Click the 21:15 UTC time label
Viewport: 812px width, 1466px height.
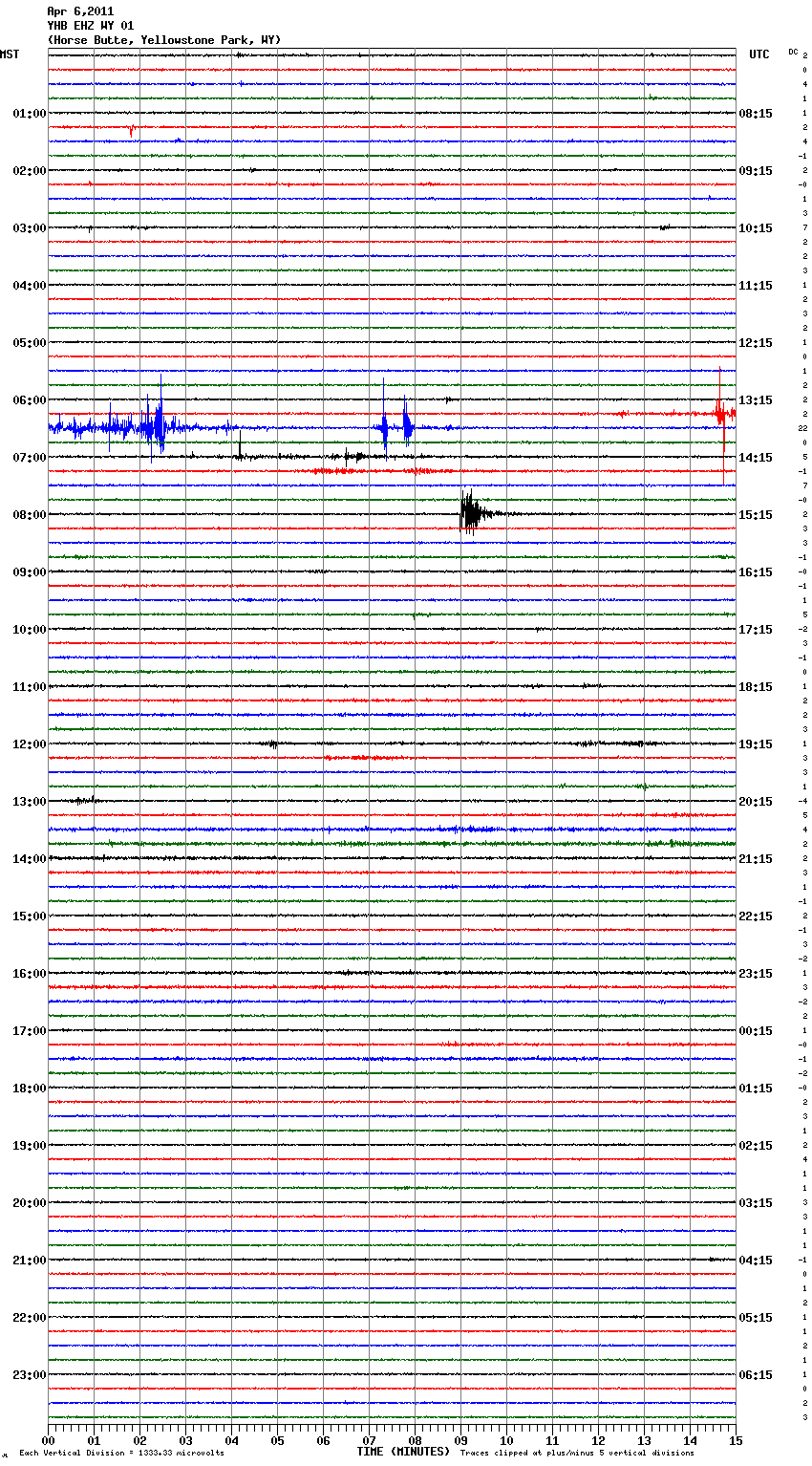click(x=756, y=859)
